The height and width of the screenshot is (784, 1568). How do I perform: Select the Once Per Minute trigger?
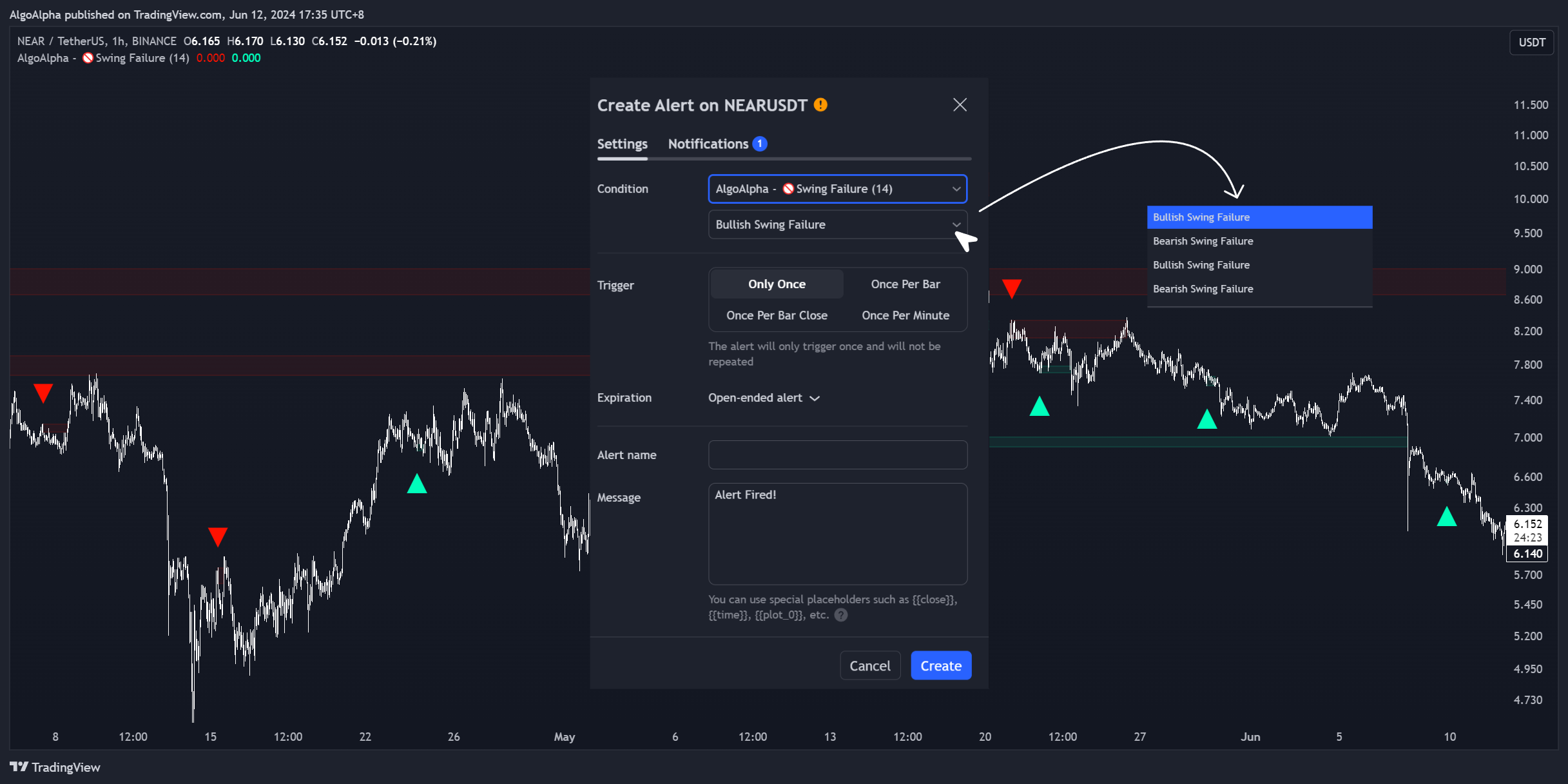tap(905, 315)
